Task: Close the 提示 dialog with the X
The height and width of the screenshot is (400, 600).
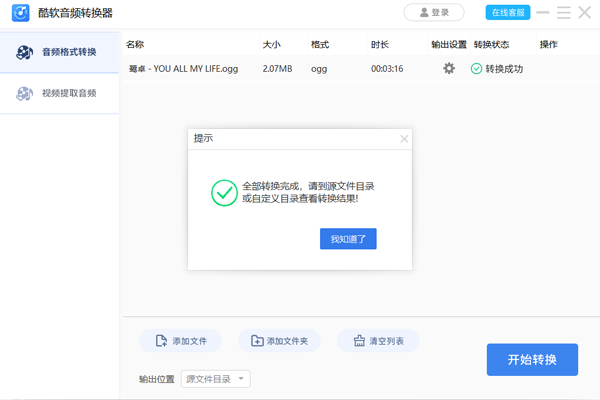Action: click(404, 139)
